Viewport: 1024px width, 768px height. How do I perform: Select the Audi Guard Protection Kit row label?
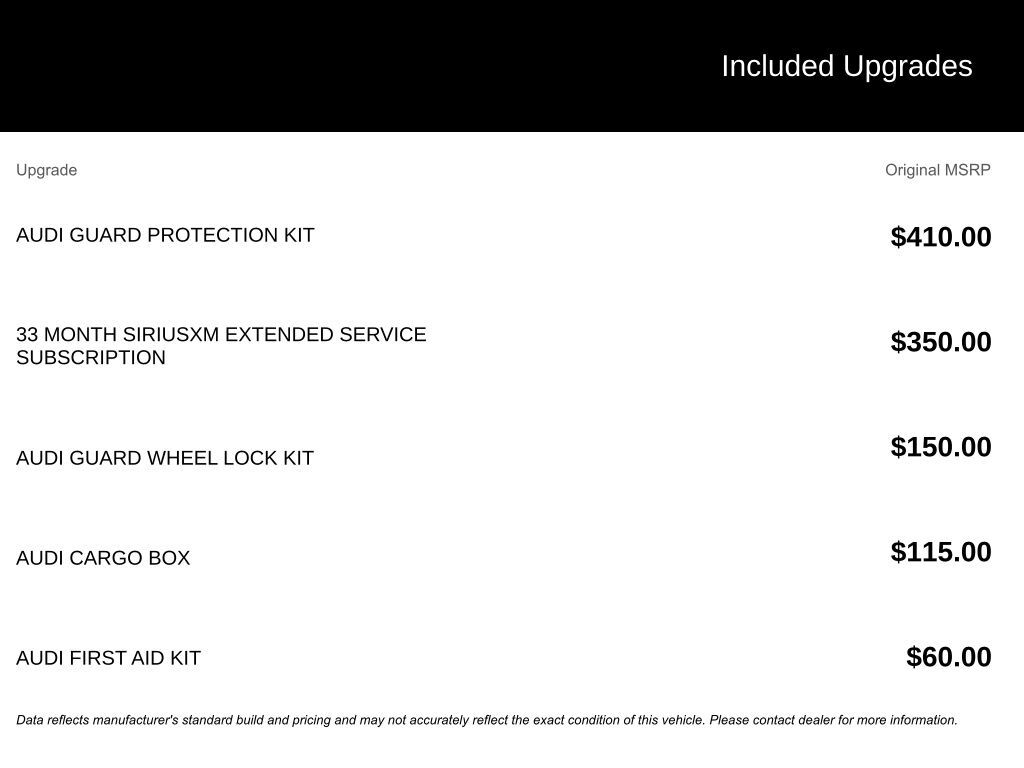(165, 235)
